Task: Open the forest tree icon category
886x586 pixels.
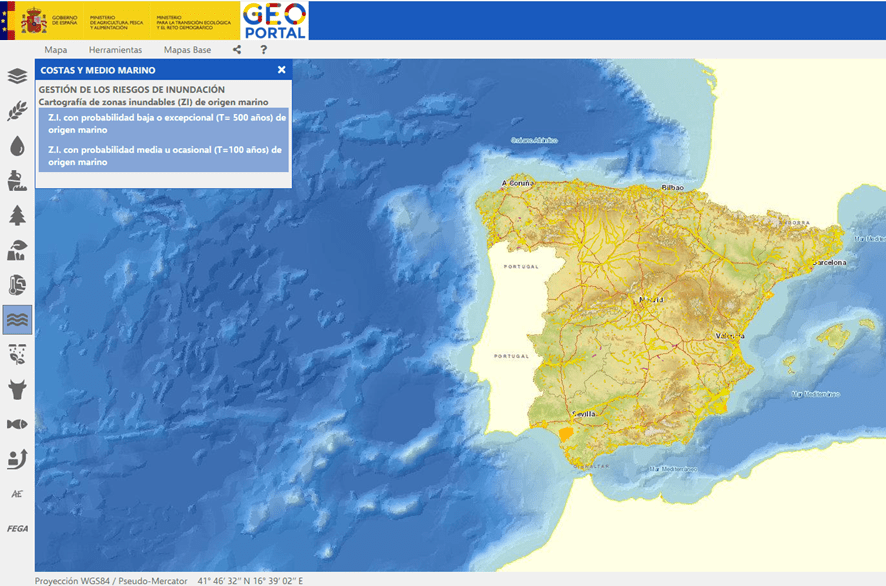Action: coord(17,215)
